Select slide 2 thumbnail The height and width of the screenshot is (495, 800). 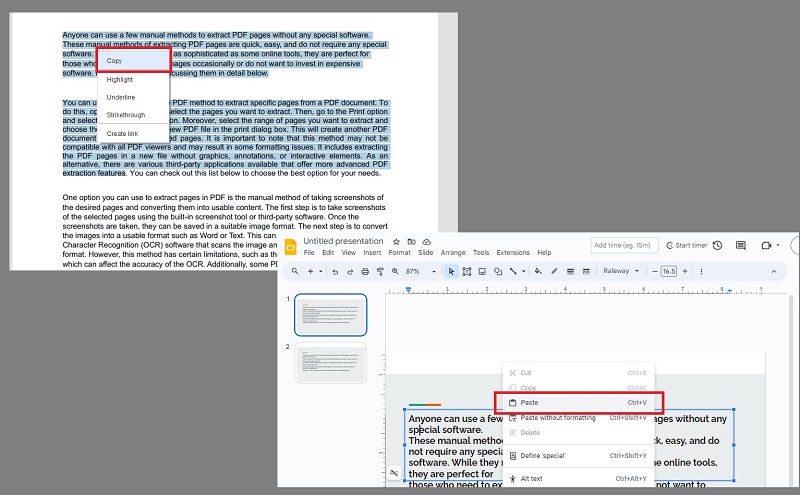[x=331, y=363]
